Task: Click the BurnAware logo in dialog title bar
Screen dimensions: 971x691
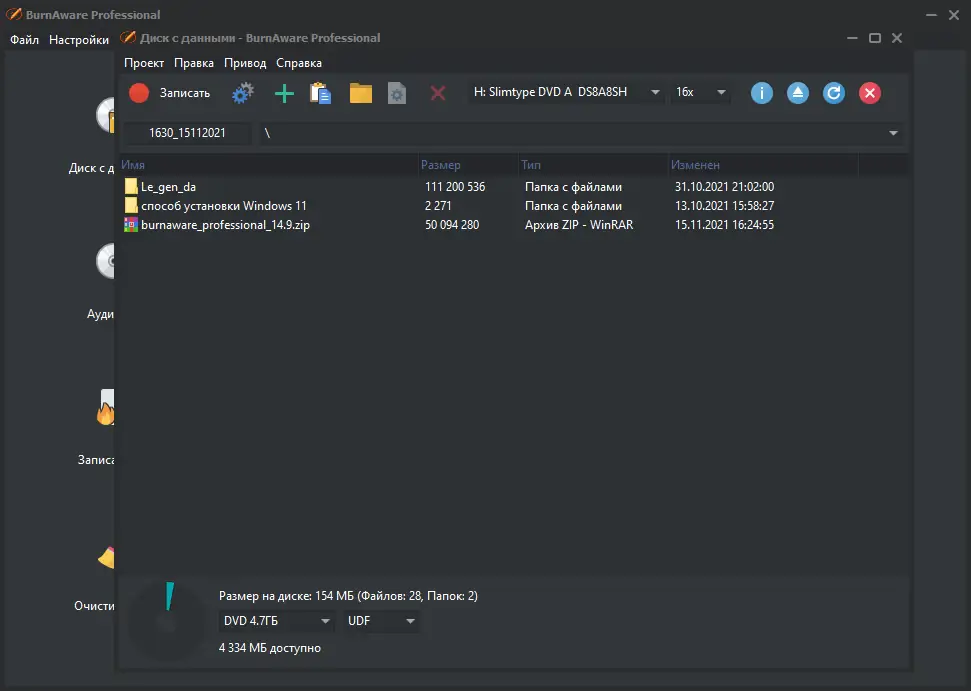Action: (128, 38)
